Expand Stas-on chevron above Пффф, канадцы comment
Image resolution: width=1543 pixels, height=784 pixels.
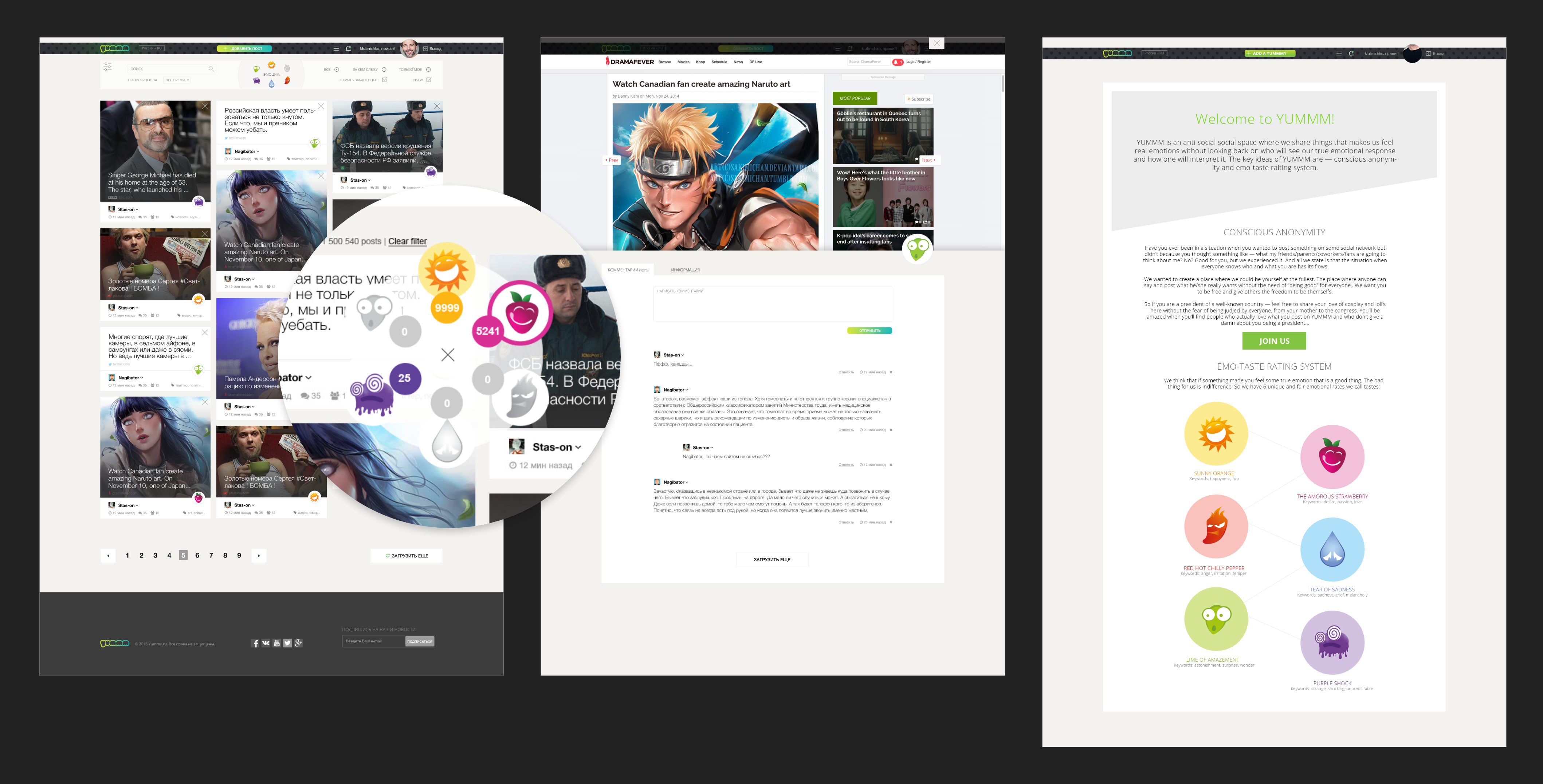(x=682, y=355)
